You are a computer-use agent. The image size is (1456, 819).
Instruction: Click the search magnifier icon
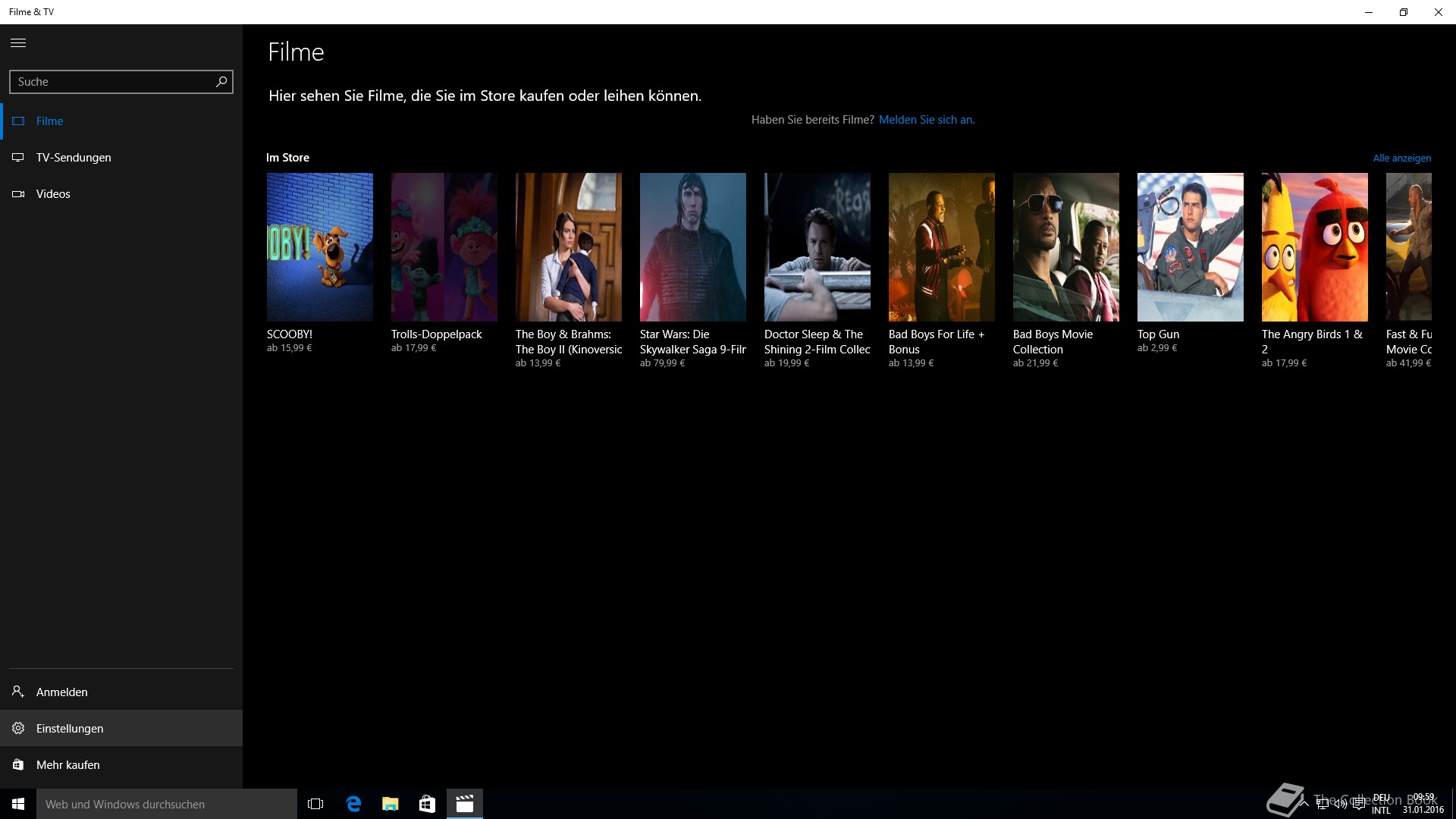[221, 82]
